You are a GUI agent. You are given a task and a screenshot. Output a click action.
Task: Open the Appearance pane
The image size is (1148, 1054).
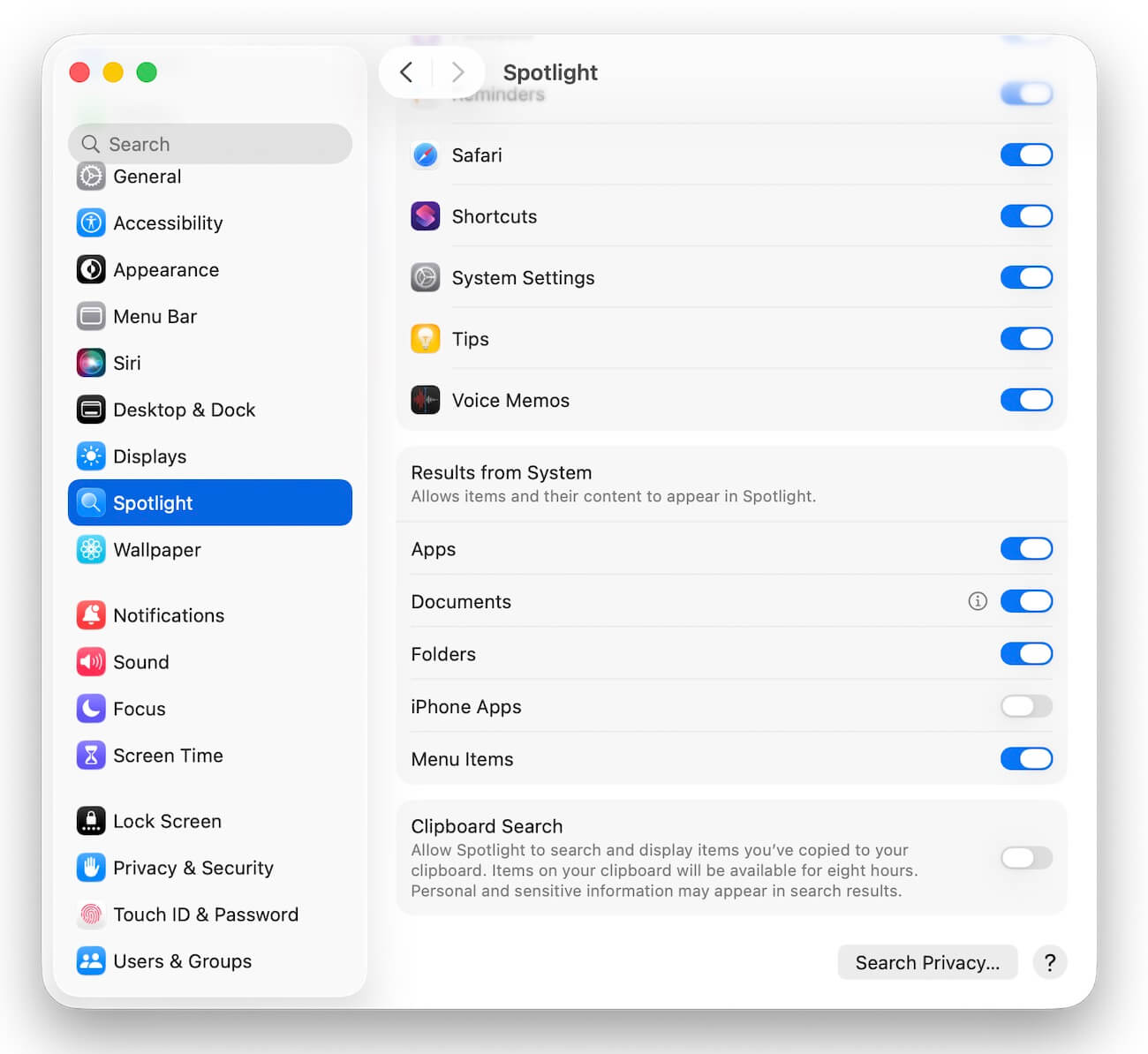click(209, 269)
